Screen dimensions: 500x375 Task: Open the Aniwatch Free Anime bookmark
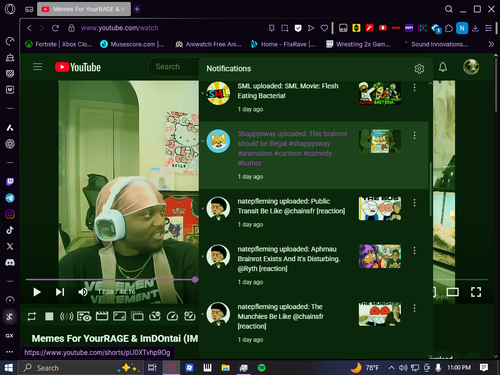tap(208, 44)
